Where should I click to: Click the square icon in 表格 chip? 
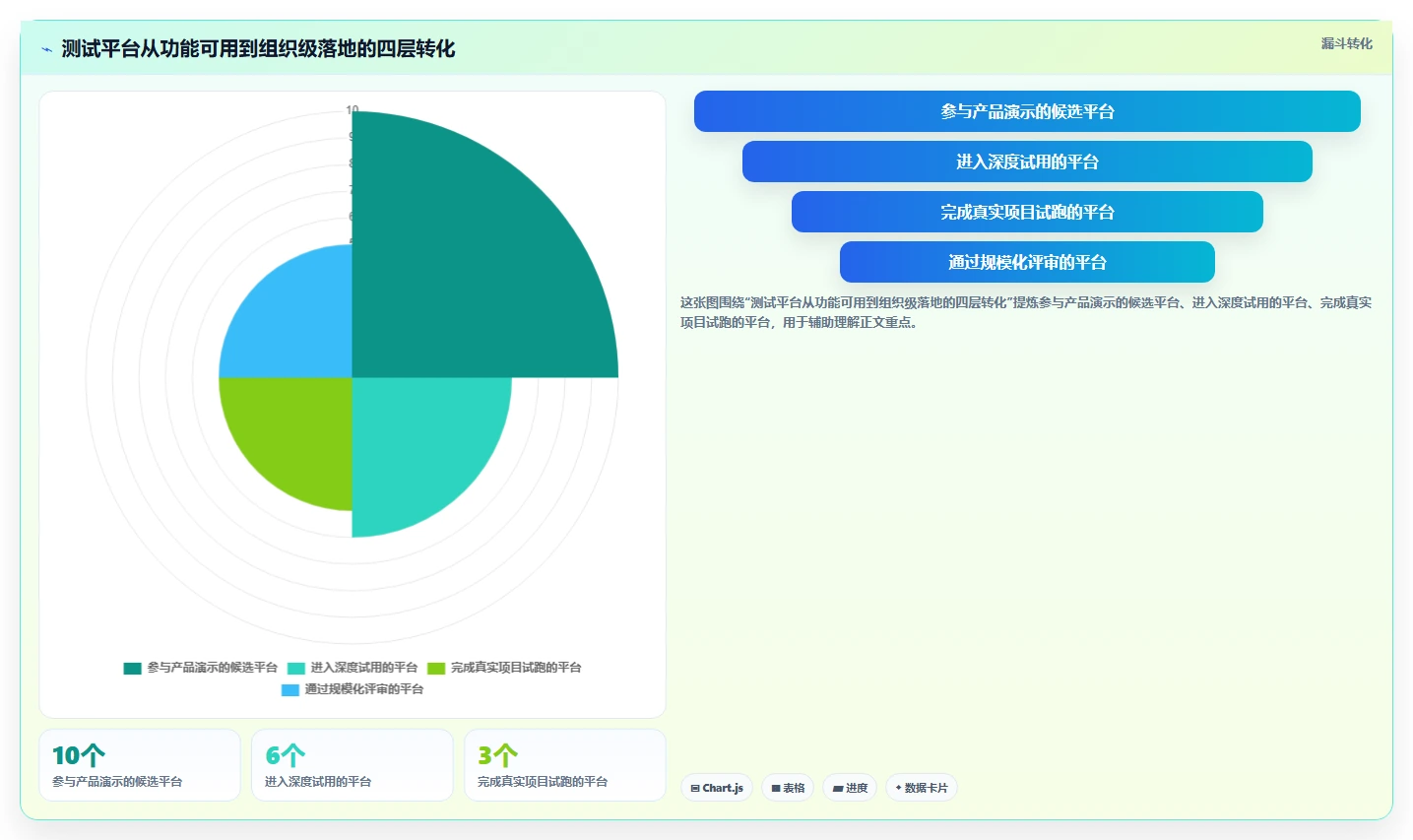click(x=776, y=788)
